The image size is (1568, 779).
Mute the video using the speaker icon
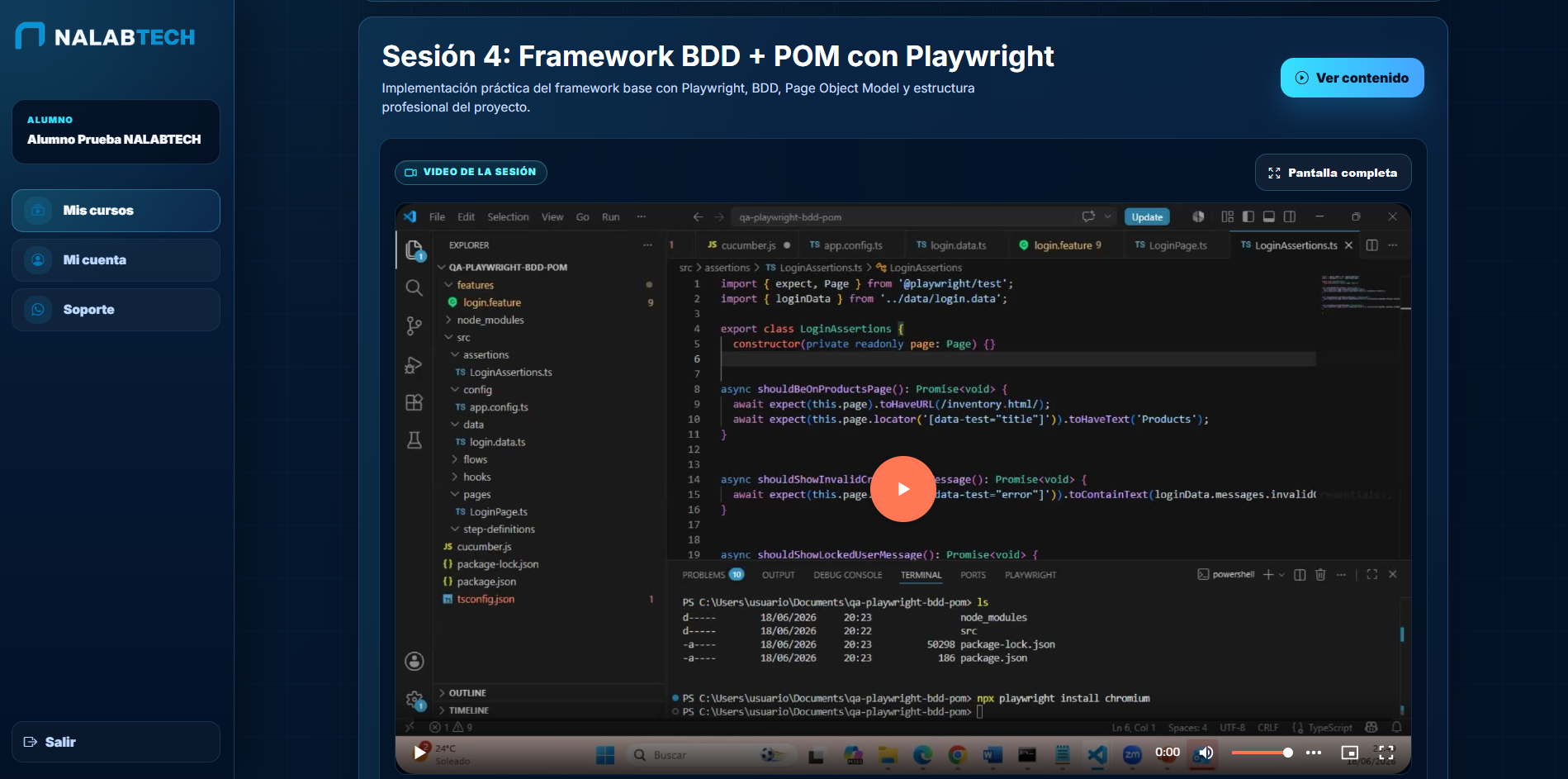1206,753
